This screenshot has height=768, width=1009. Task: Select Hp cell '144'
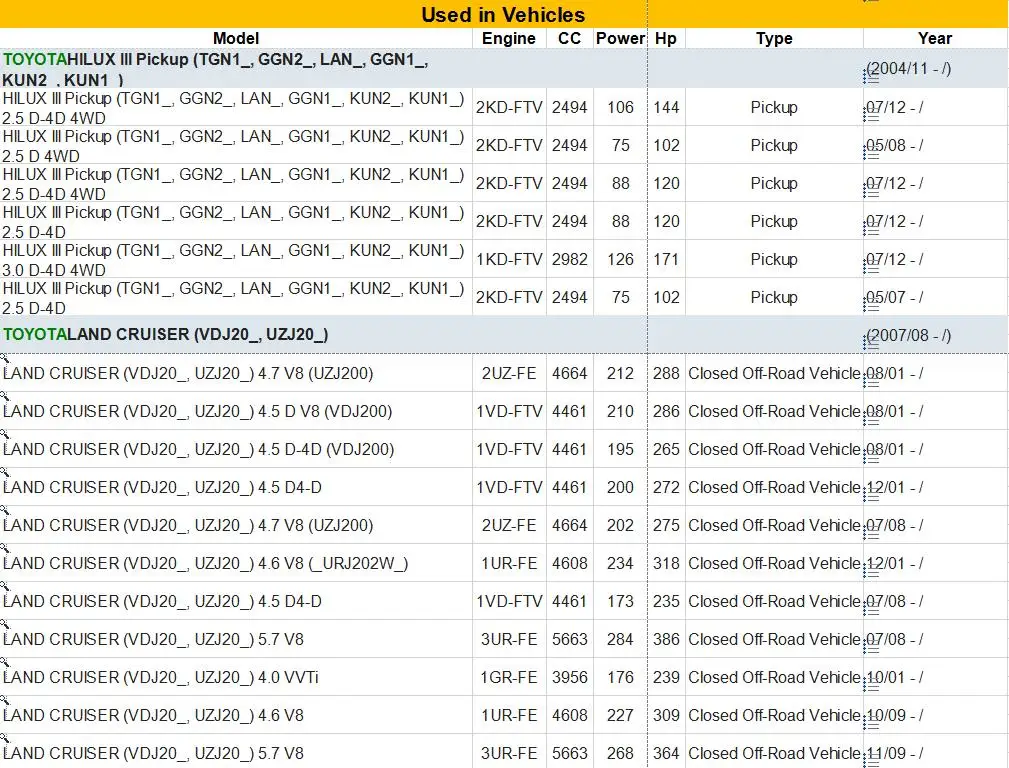666,108
